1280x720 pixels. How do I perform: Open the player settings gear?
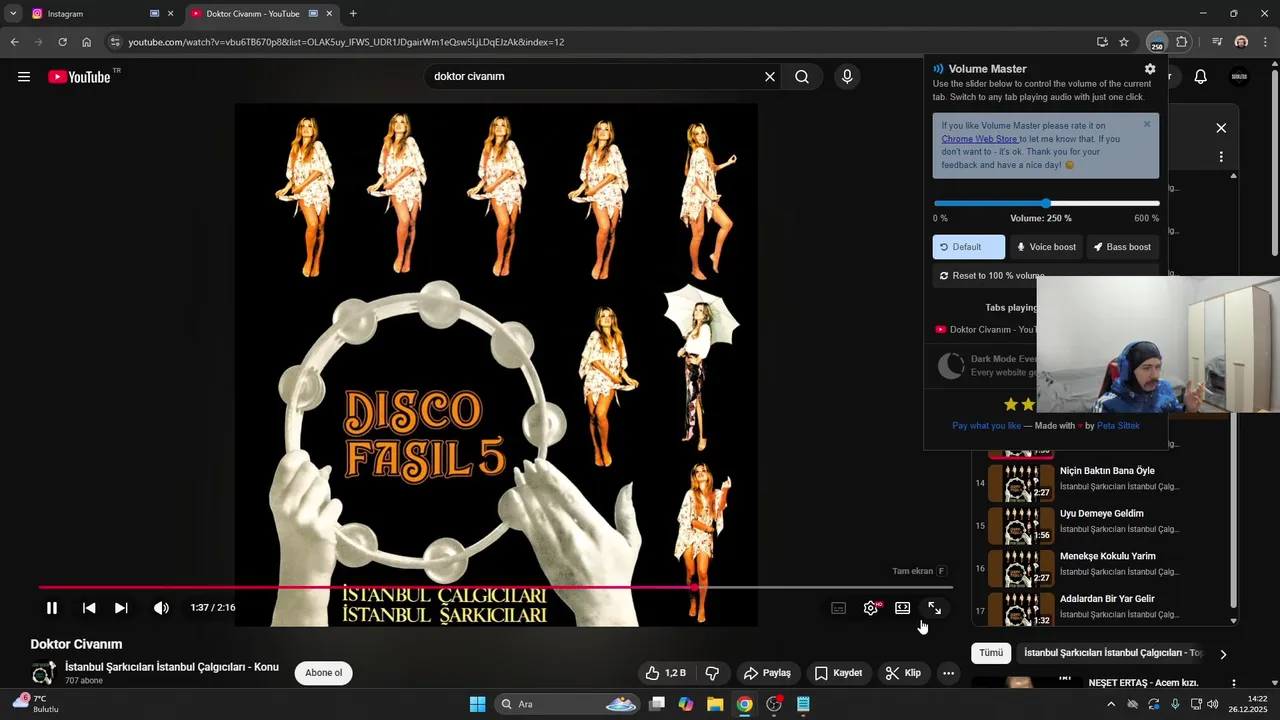click(x=871, y=608)
